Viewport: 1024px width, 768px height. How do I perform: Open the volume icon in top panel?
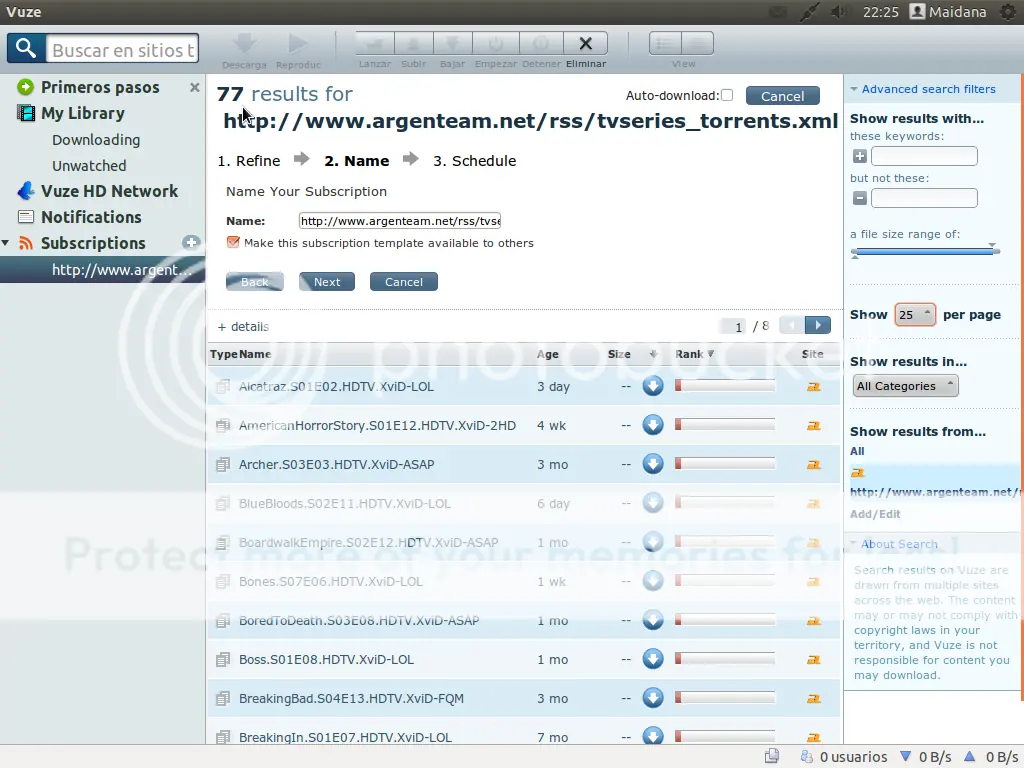coord(839,12)
